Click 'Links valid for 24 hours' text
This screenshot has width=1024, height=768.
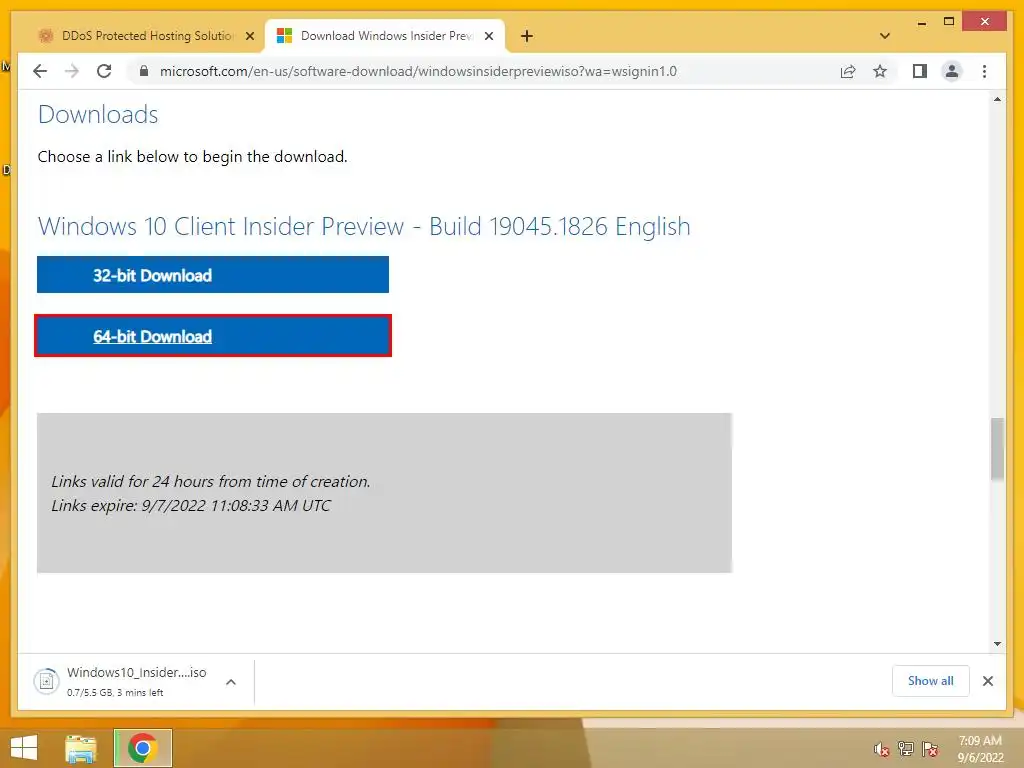(210, 481)
